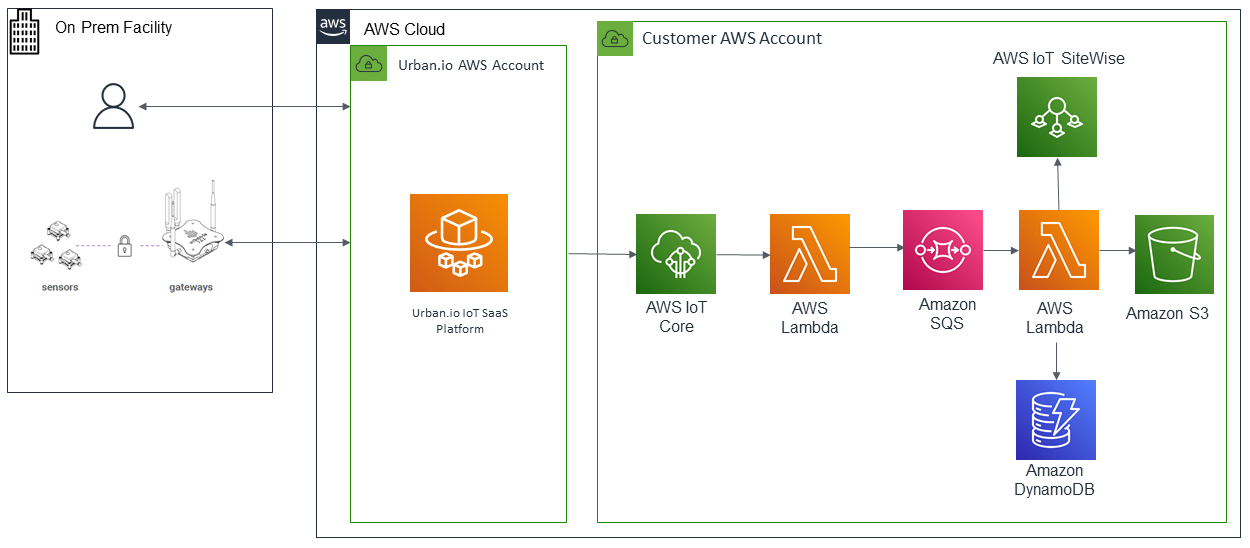Click the Lambda icon below SiteWise
1250x548 pixels.
pyautogui.click(x=1059, y=250)
